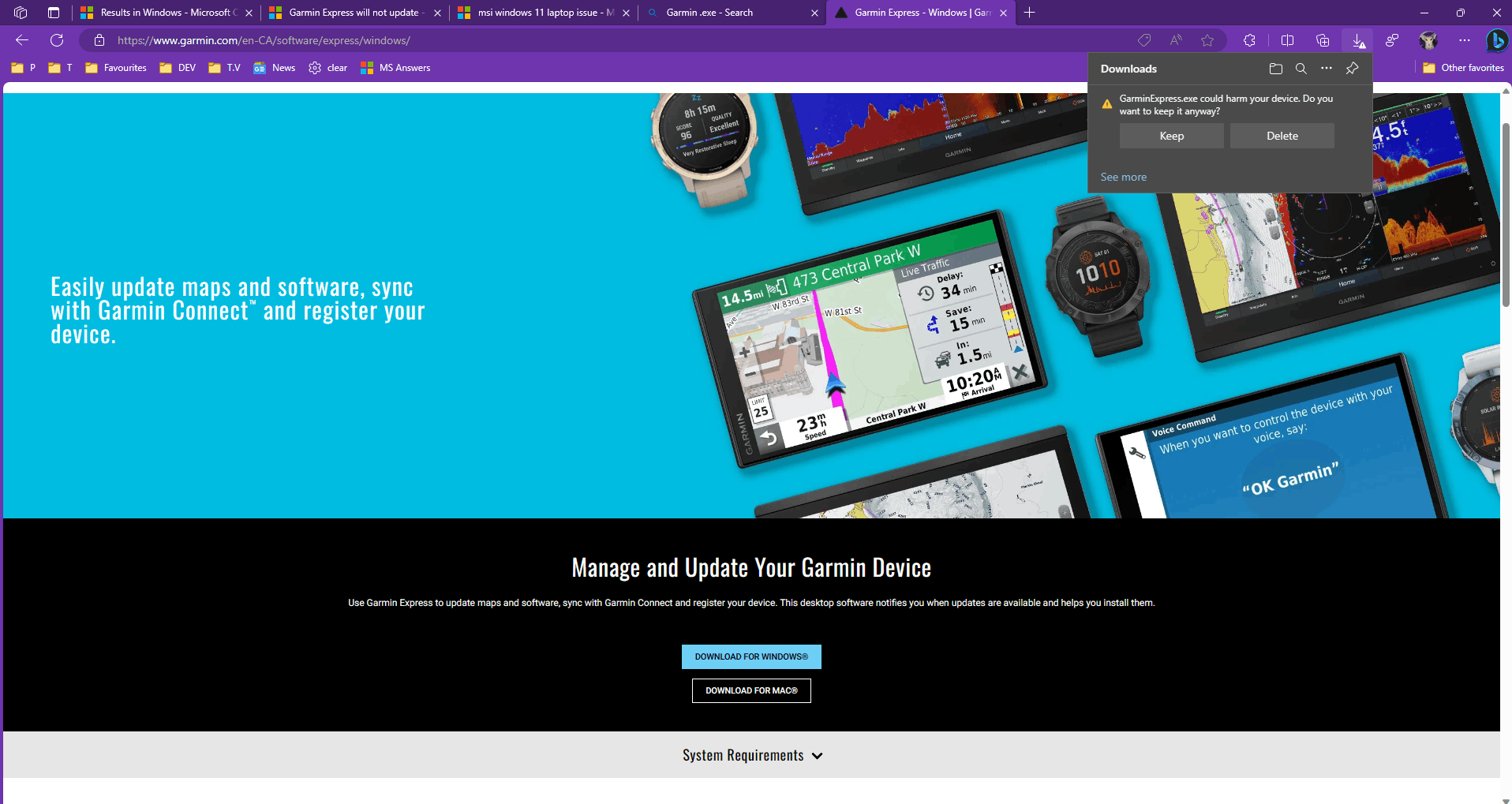
Task: Open the Other favorites folder
Action: [x=1463, y=68]
